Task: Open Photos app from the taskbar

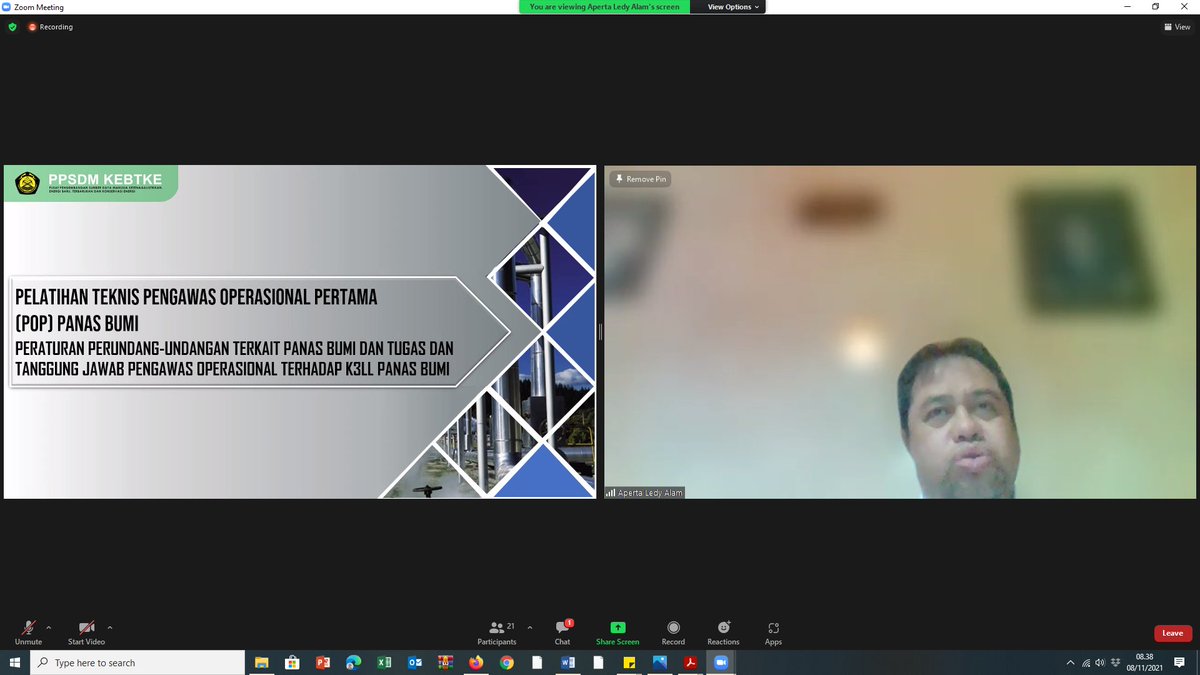Action: 660,663
